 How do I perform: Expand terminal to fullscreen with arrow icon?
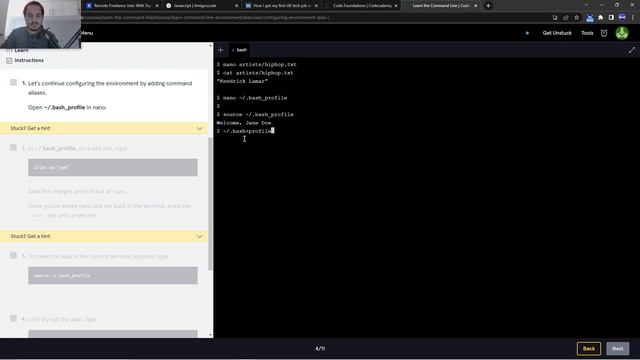coord(632,50)
